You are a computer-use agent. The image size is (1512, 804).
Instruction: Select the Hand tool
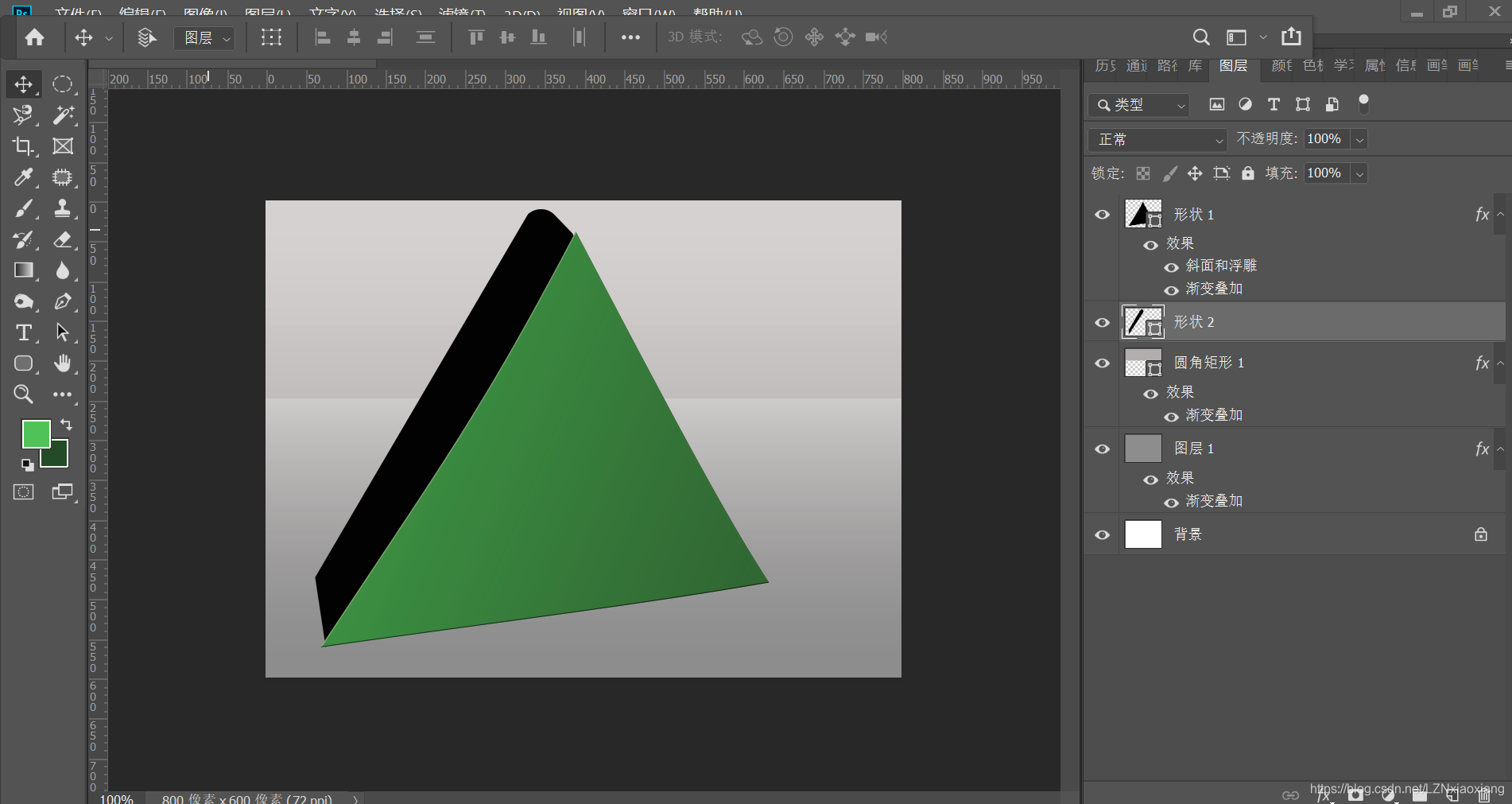coord(62,363)
